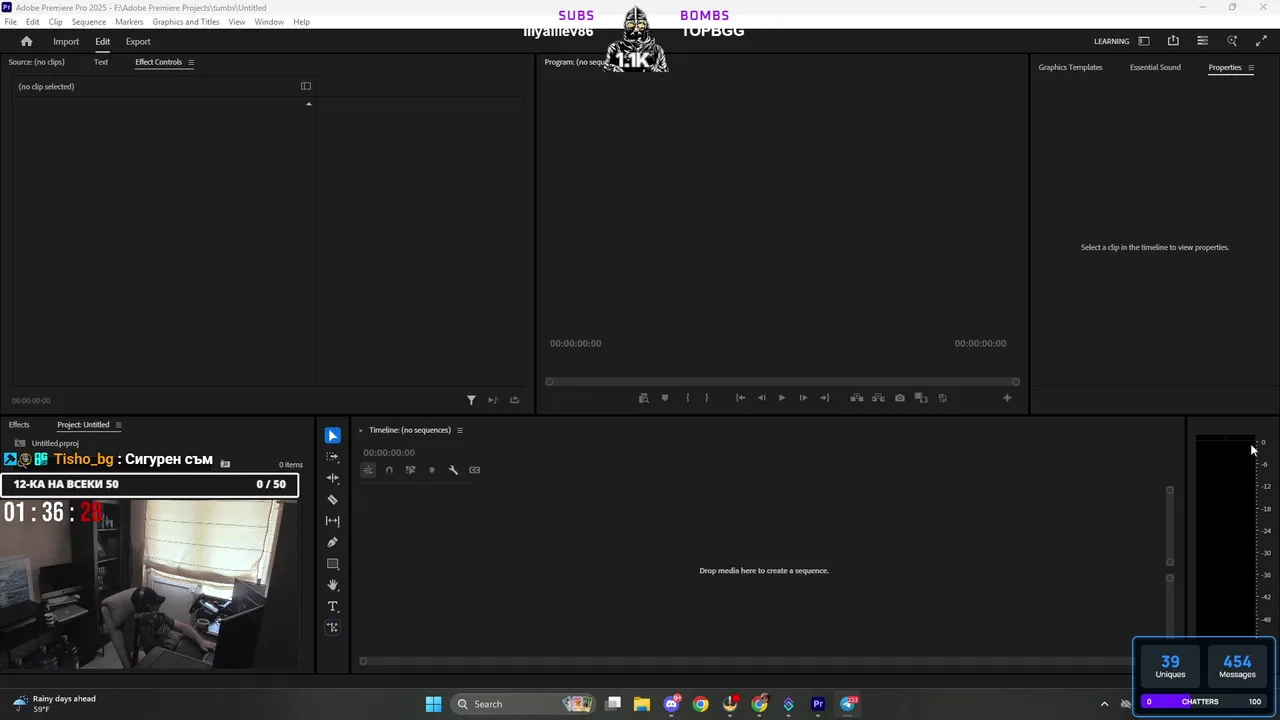1280x720 pixels.
Task: Open Quick Export share icon
Action: pos(1173,41)
